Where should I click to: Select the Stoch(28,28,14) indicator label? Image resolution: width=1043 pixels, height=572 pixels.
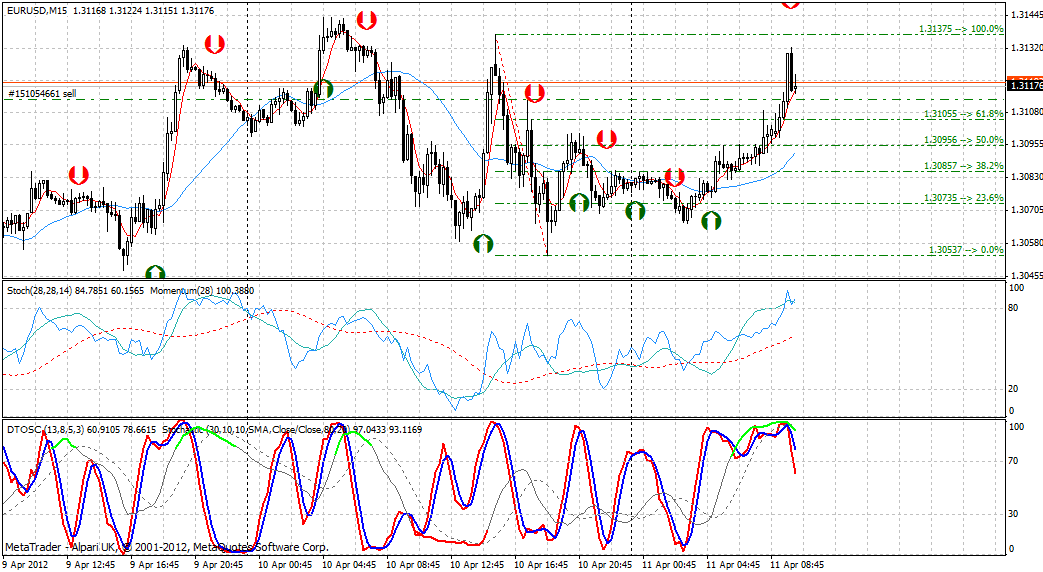coord(39,291)
